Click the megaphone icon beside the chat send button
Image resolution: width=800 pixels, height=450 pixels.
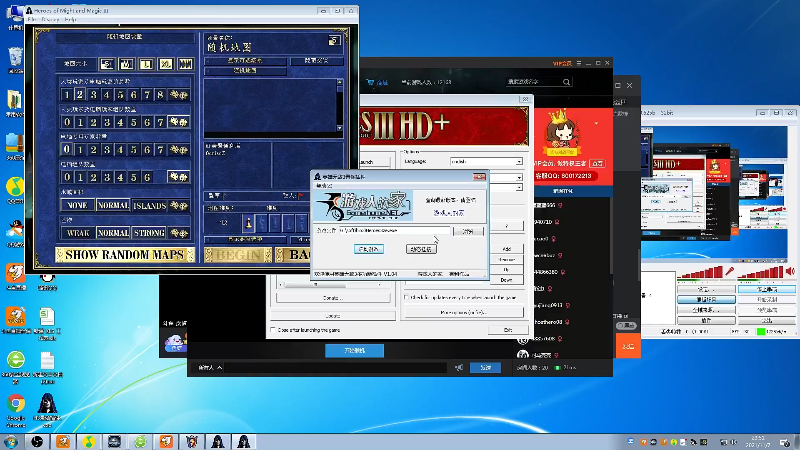pyautogui.click(x=459, y=367)
